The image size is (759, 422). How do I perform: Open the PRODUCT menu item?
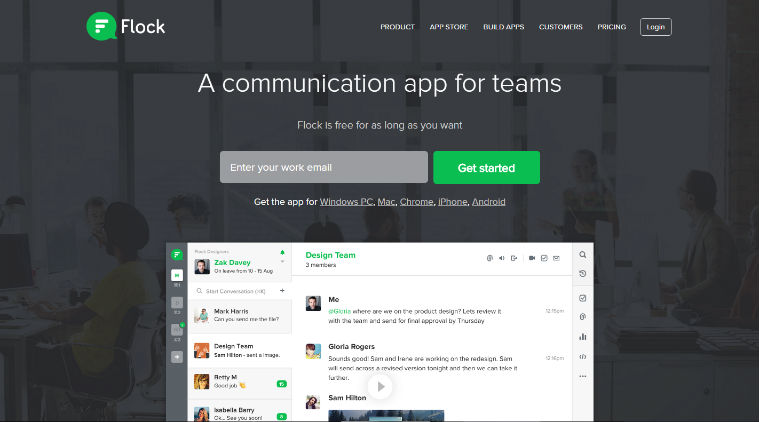pyautogui.click(x=397, y=27)
